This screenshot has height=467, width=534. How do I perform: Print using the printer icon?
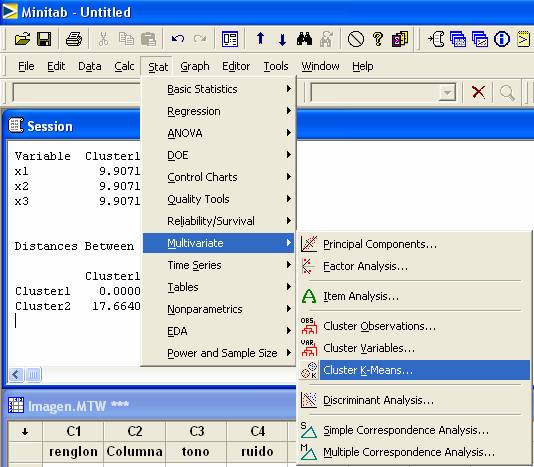[74, 39]
